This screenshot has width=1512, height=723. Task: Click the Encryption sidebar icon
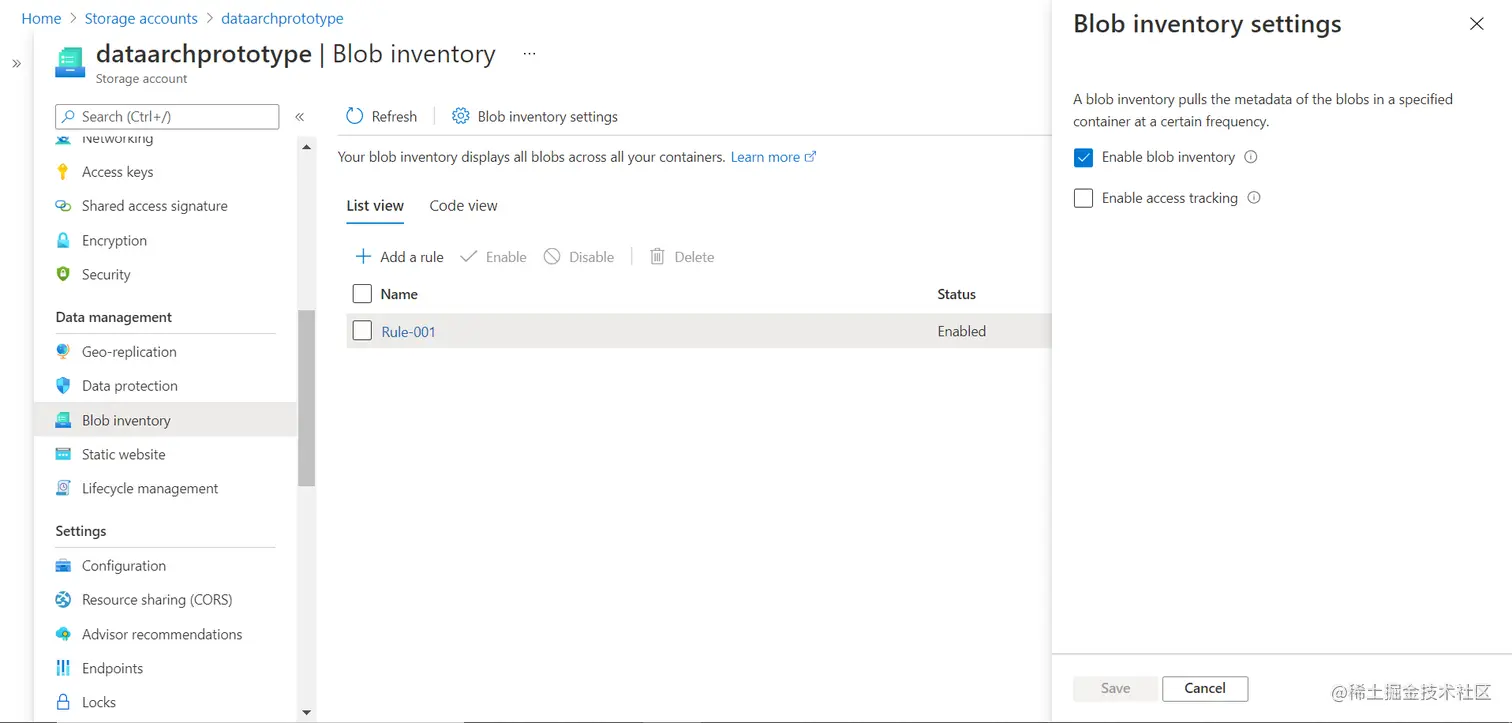[x=62, y=240]
